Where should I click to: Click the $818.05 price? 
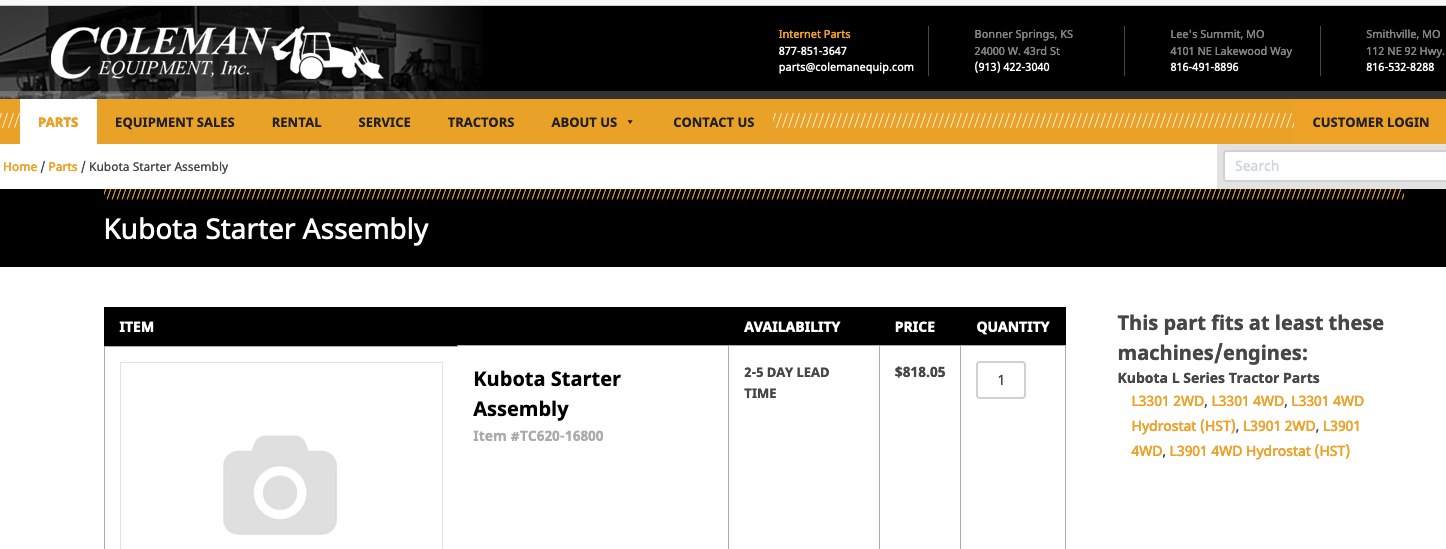(x=920, y=372)
